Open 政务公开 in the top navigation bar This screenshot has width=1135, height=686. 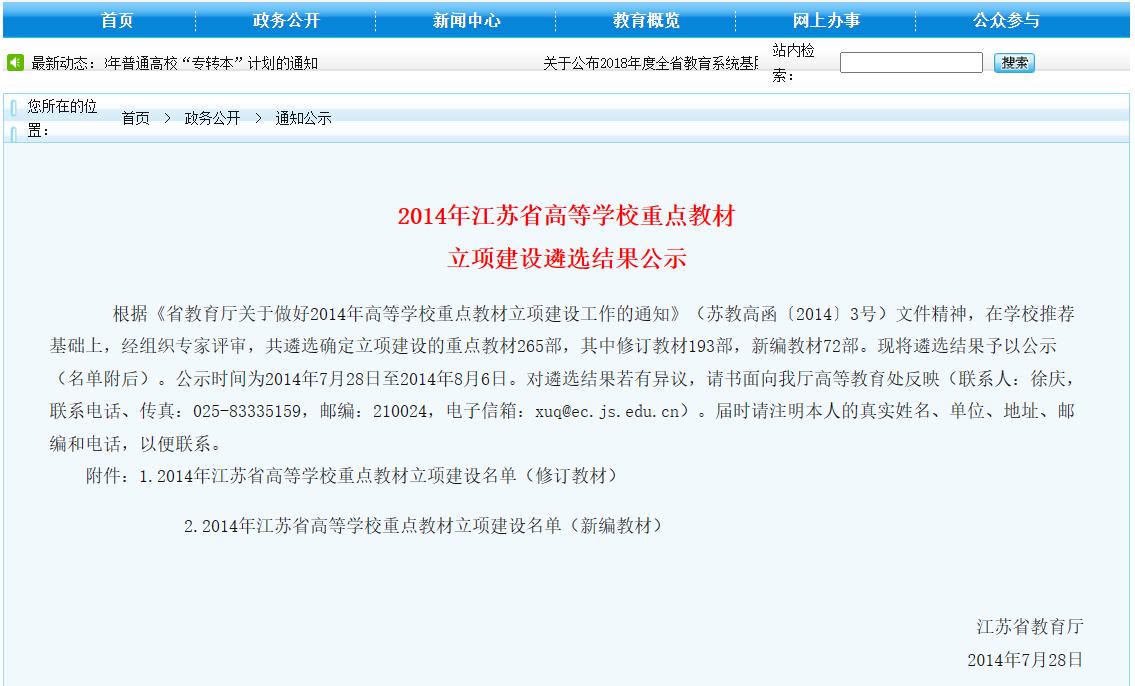point(286,21)
